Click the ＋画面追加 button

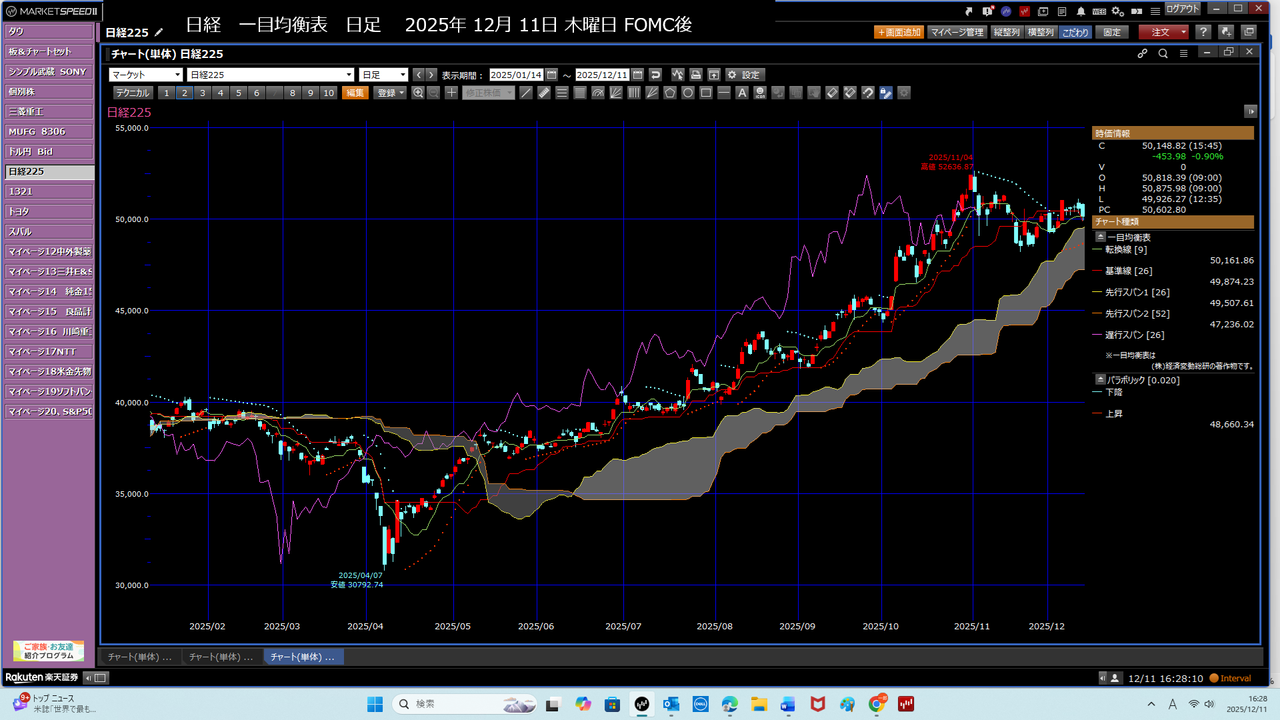pyautogui.click(x=899, y=32)
